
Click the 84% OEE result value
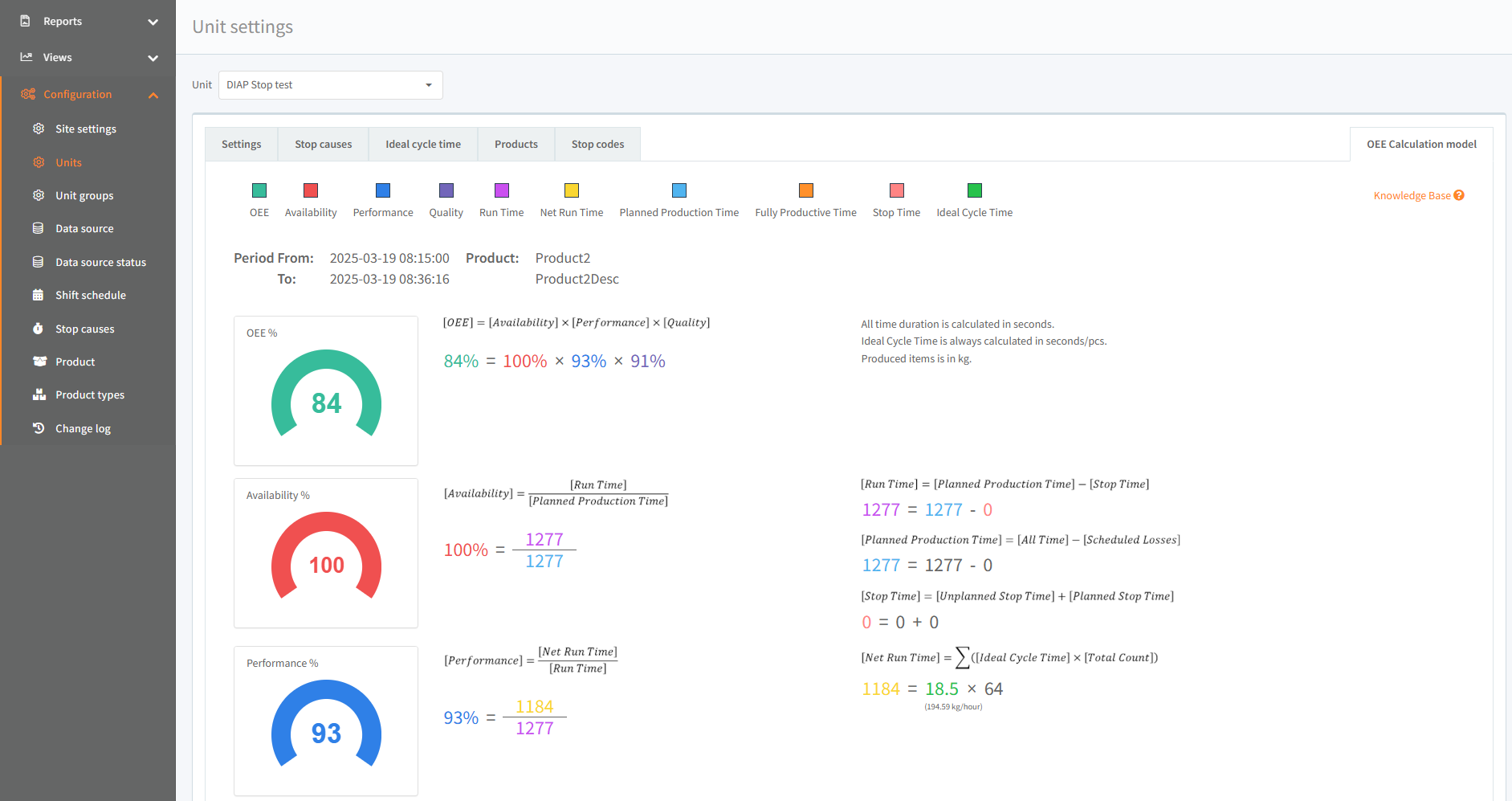tap(461, 362)
